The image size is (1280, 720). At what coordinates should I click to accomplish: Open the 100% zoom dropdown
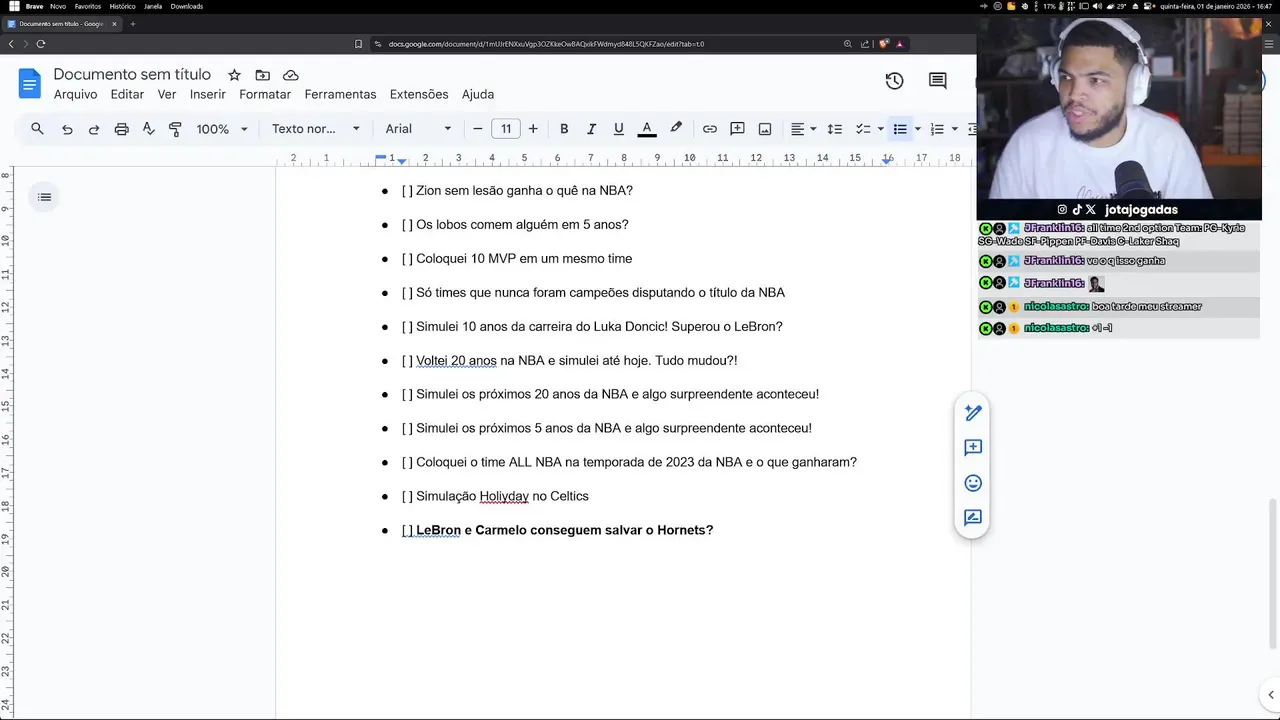pos(221,129)
